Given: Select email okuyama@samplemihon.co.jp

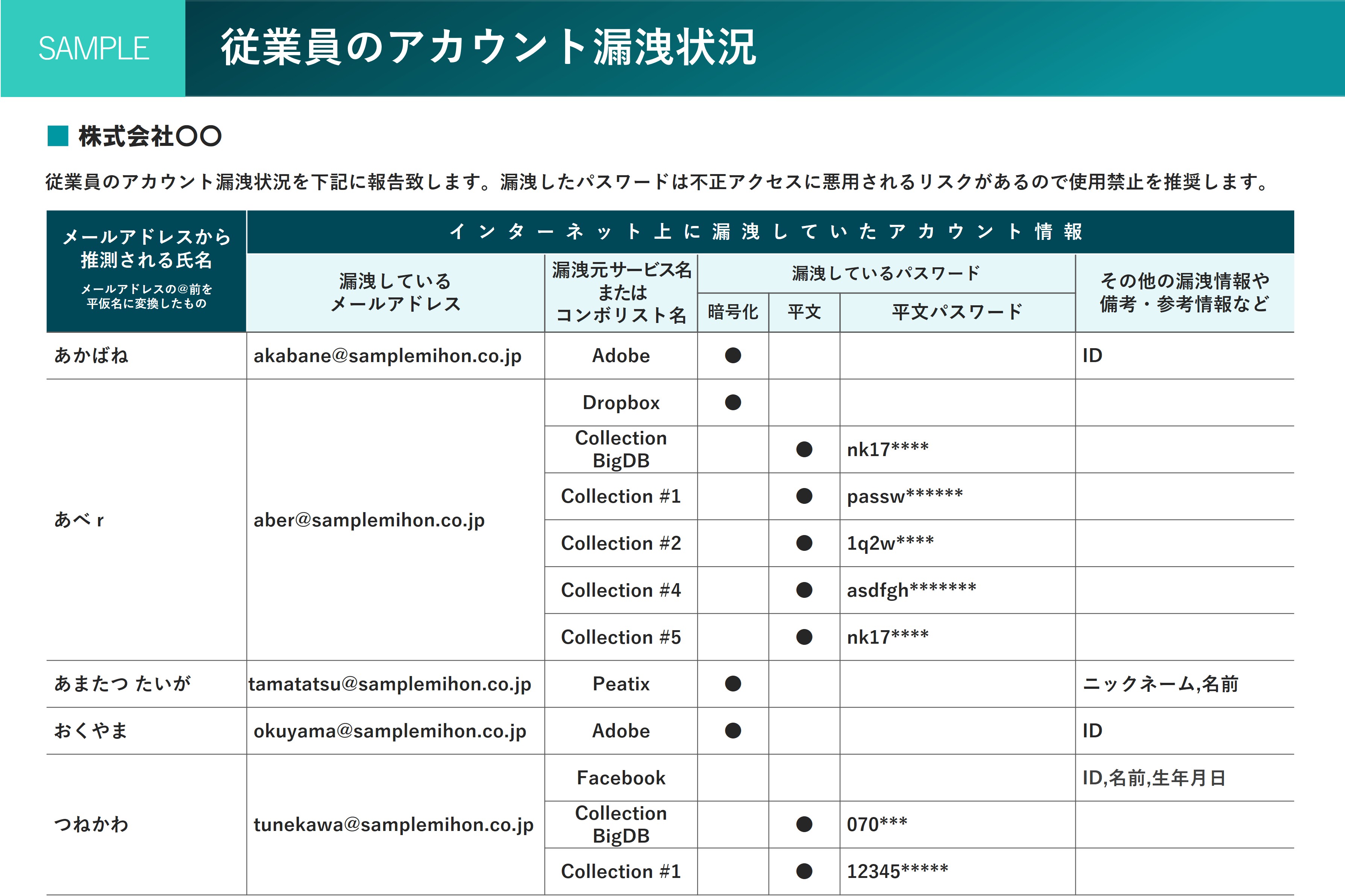Looking at the screenshot, I should (390, 731).
